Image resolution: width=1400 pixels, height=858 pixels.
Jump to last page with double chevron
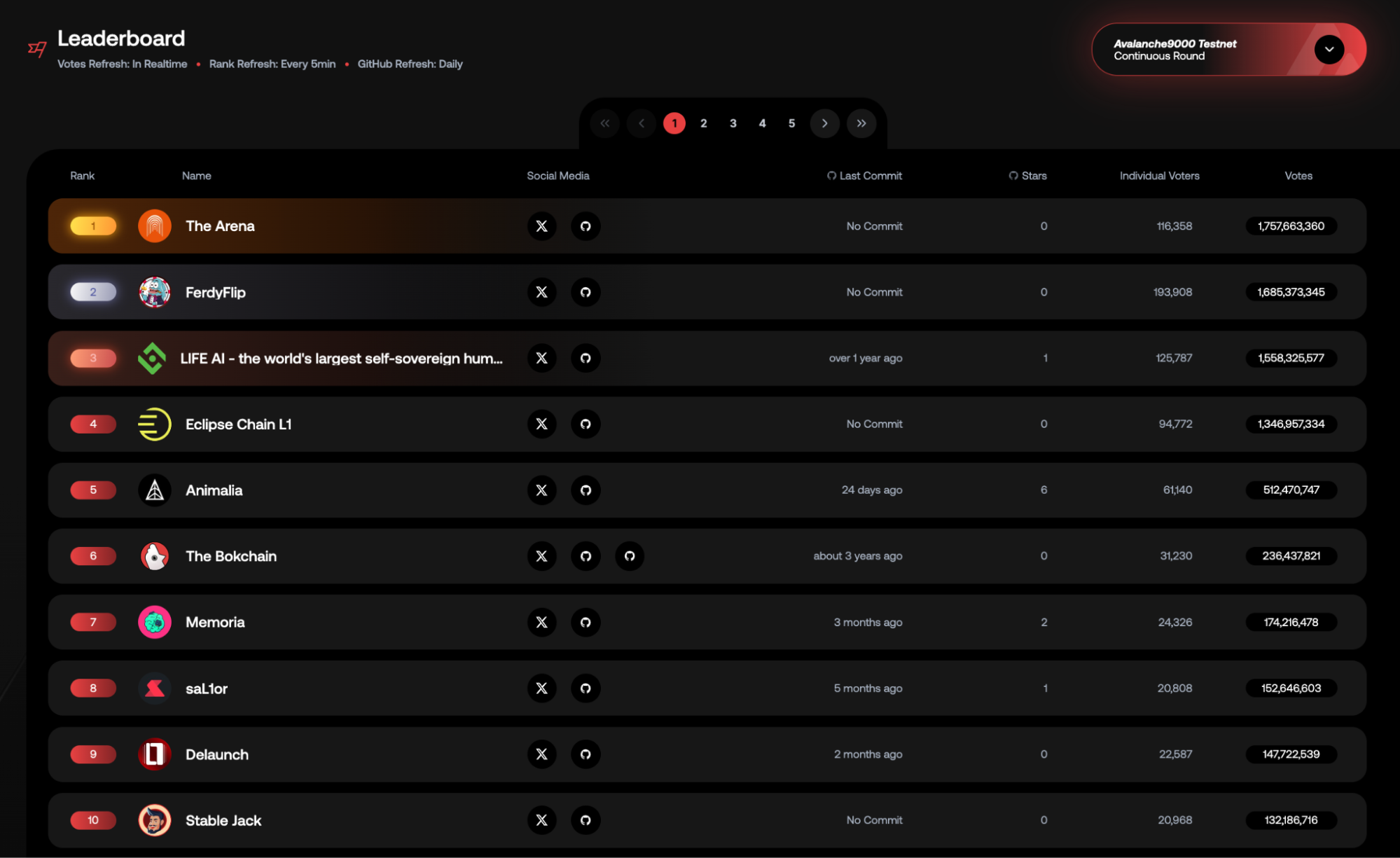point(861,123)
